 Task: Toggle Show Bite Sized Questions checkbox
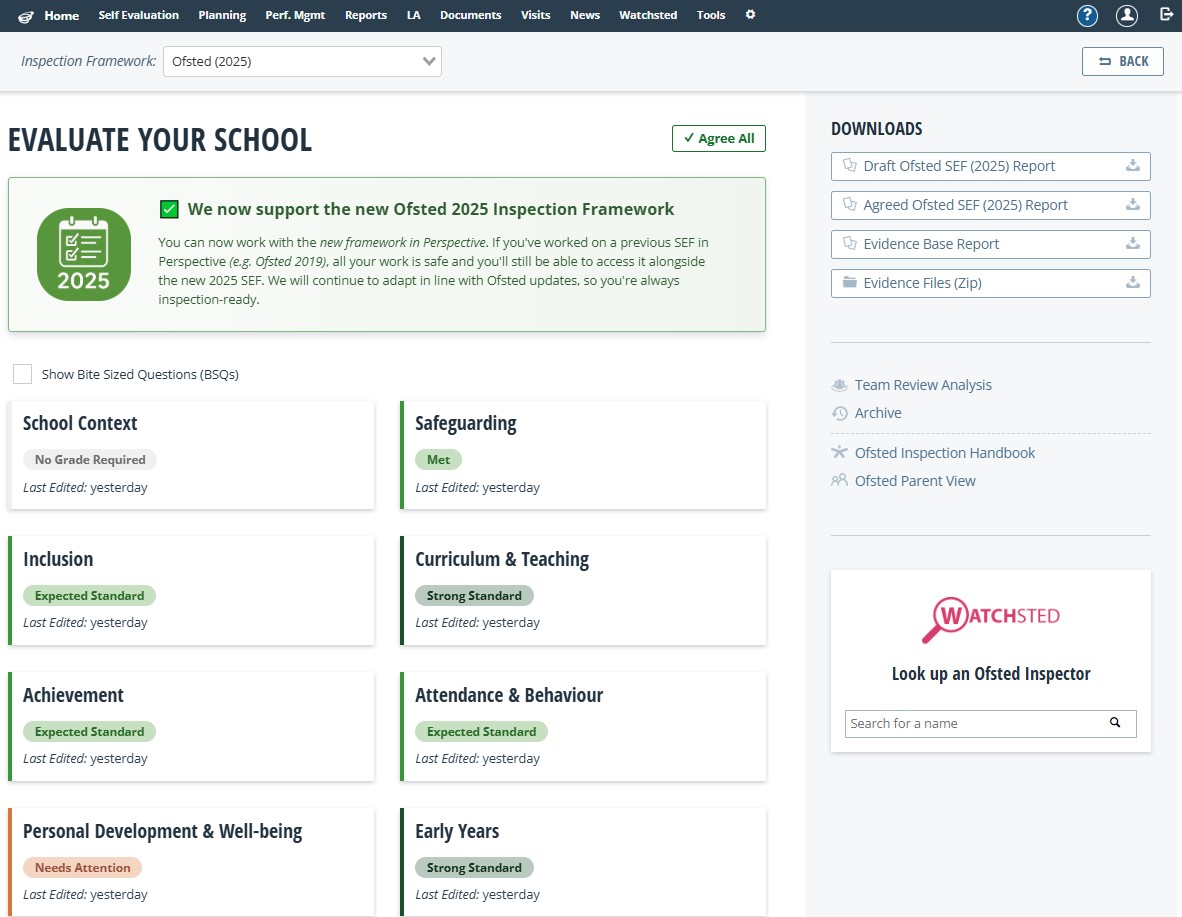point(23,374)
